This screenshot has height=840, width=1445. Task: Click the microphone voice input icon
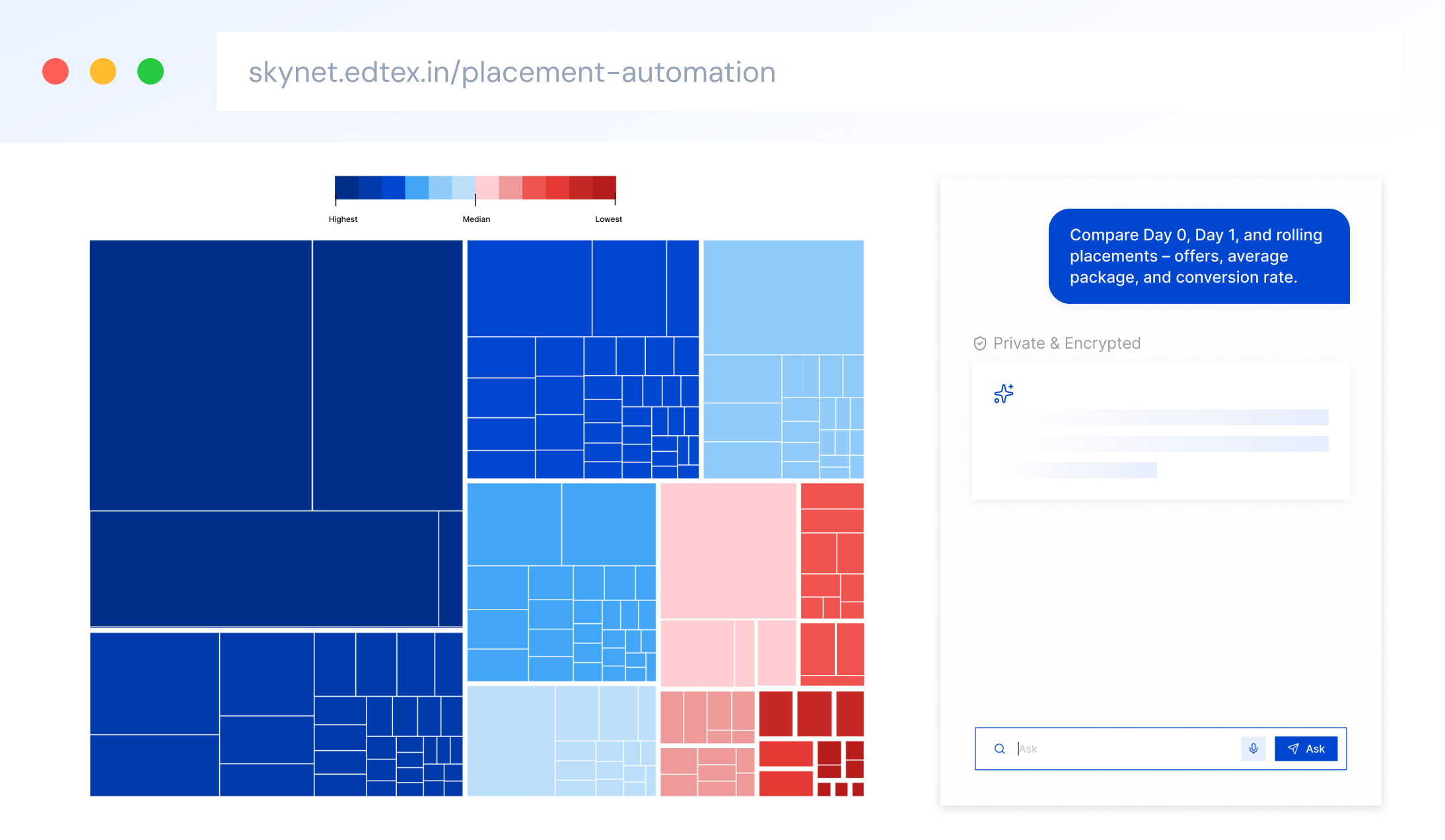tap(1253, 748)
